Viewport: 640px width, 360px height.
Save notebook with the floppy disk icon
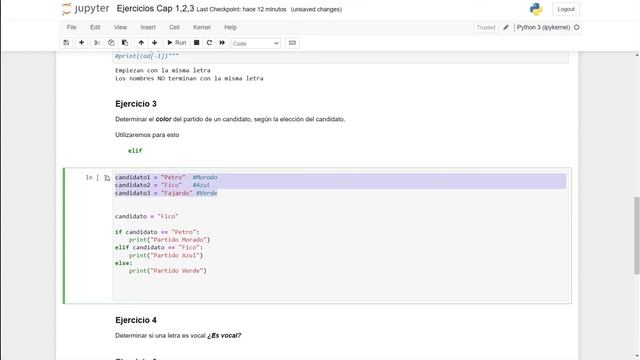(66, 43)
